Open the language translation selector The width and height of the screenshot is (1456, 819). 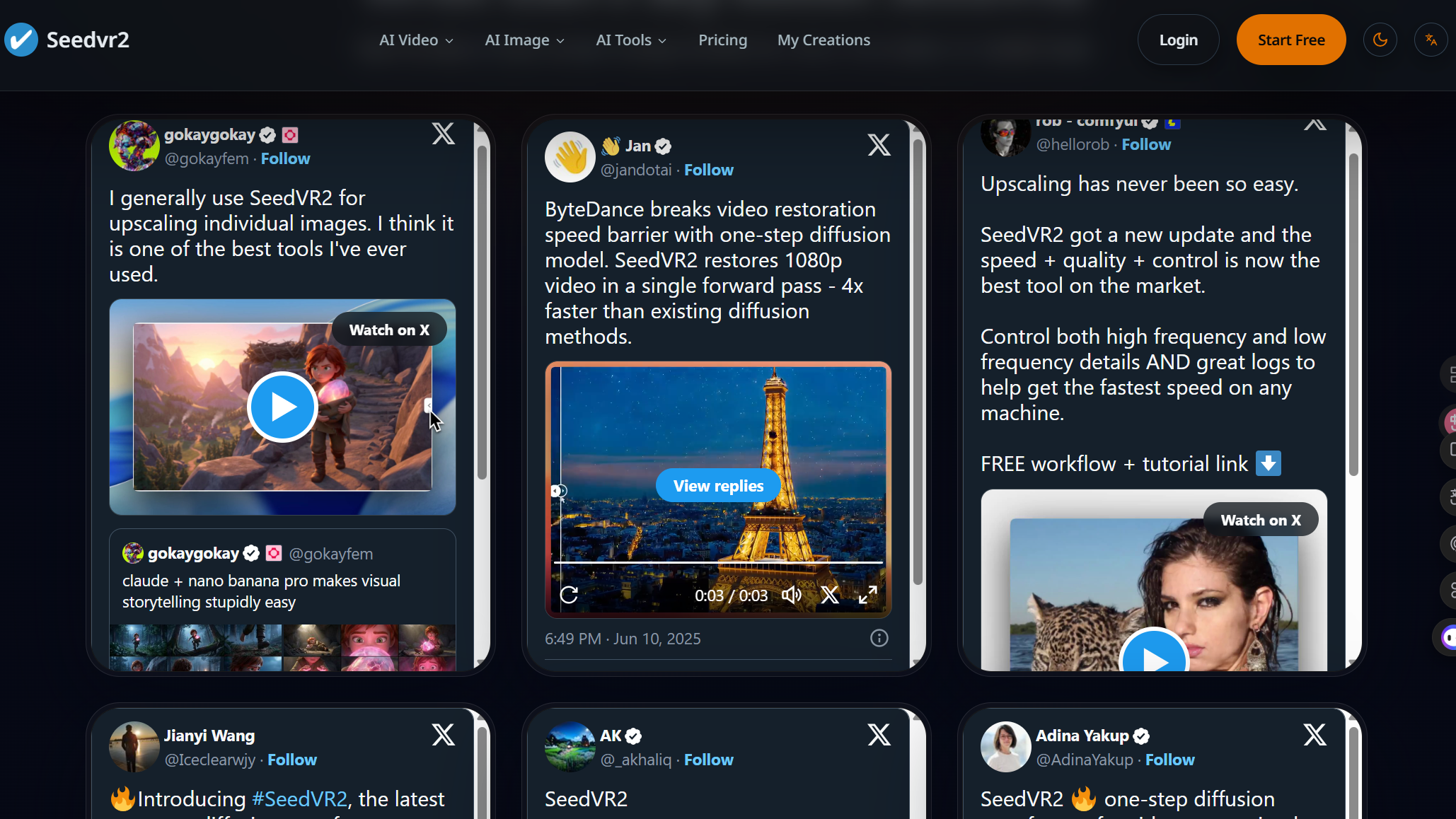(x=1431, y=40)
